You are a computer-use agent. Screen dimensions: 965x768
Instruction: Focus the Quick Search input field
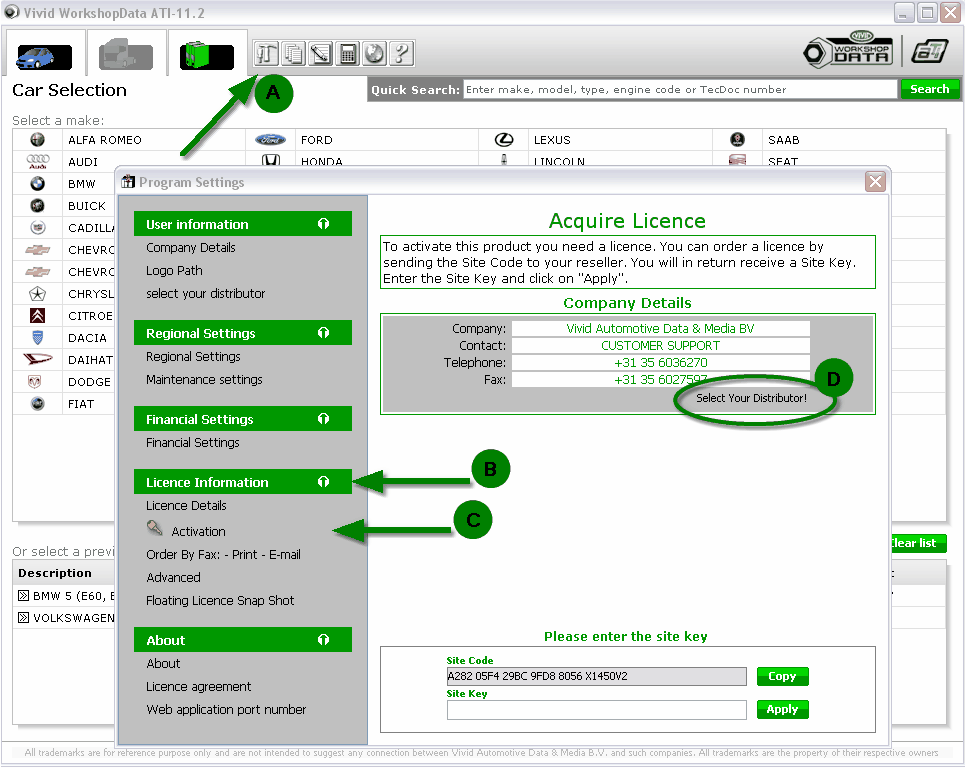click(679, 89)
